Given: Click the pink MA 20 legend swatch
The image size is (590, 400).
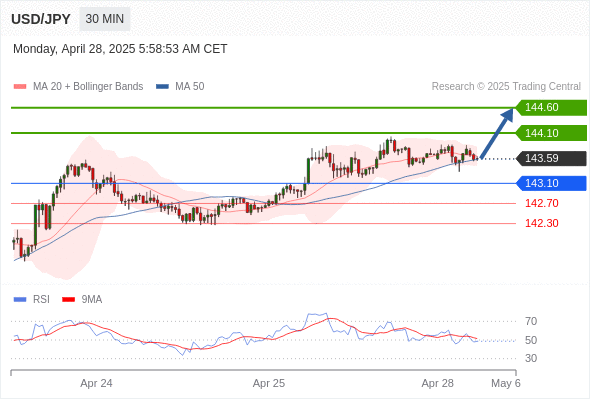Looking at the screenshot, I should pos(20,87).
